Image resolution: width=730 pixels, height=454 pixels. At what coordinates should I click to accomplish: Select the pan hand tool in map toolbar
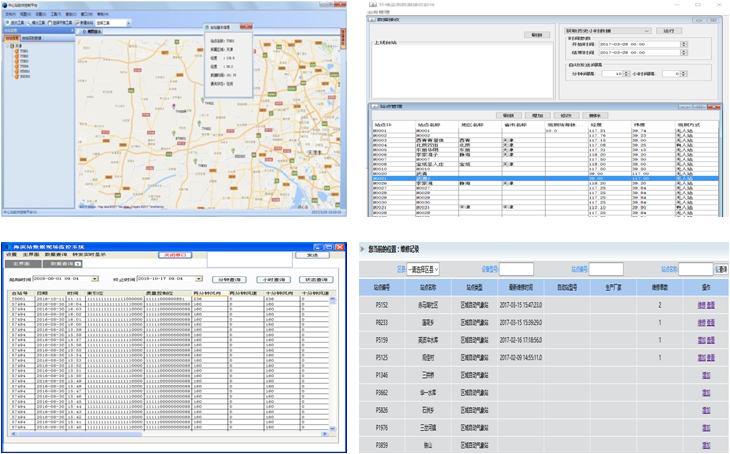tap(60, 23)
